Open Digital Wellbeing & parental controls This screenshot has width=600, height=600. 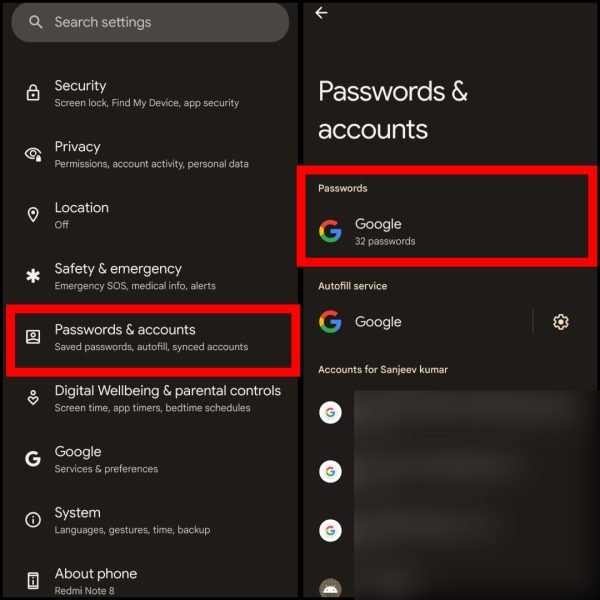pyautogui.click(x=150, y=398)
